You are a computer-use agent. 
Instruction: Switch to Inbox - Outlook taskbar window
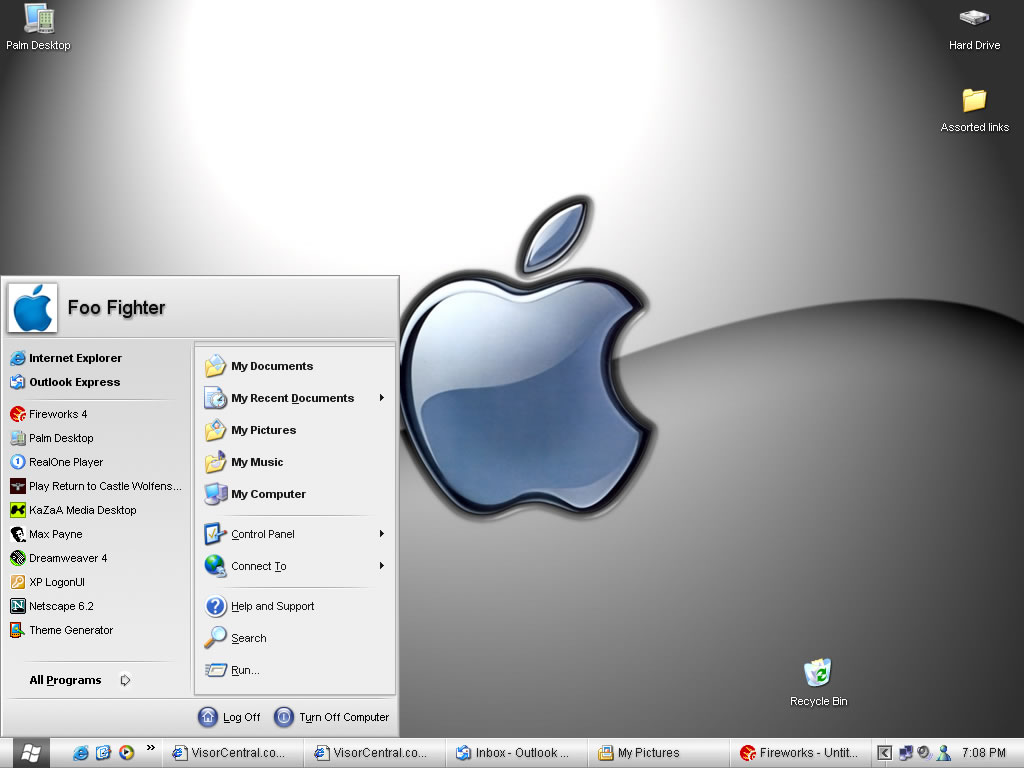(x=512, y=753)
